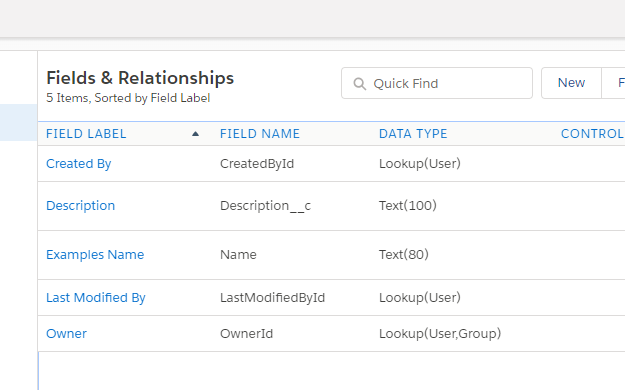
Task: Click the sort arrow next to Field Label
Action: (x=195, y=134)
